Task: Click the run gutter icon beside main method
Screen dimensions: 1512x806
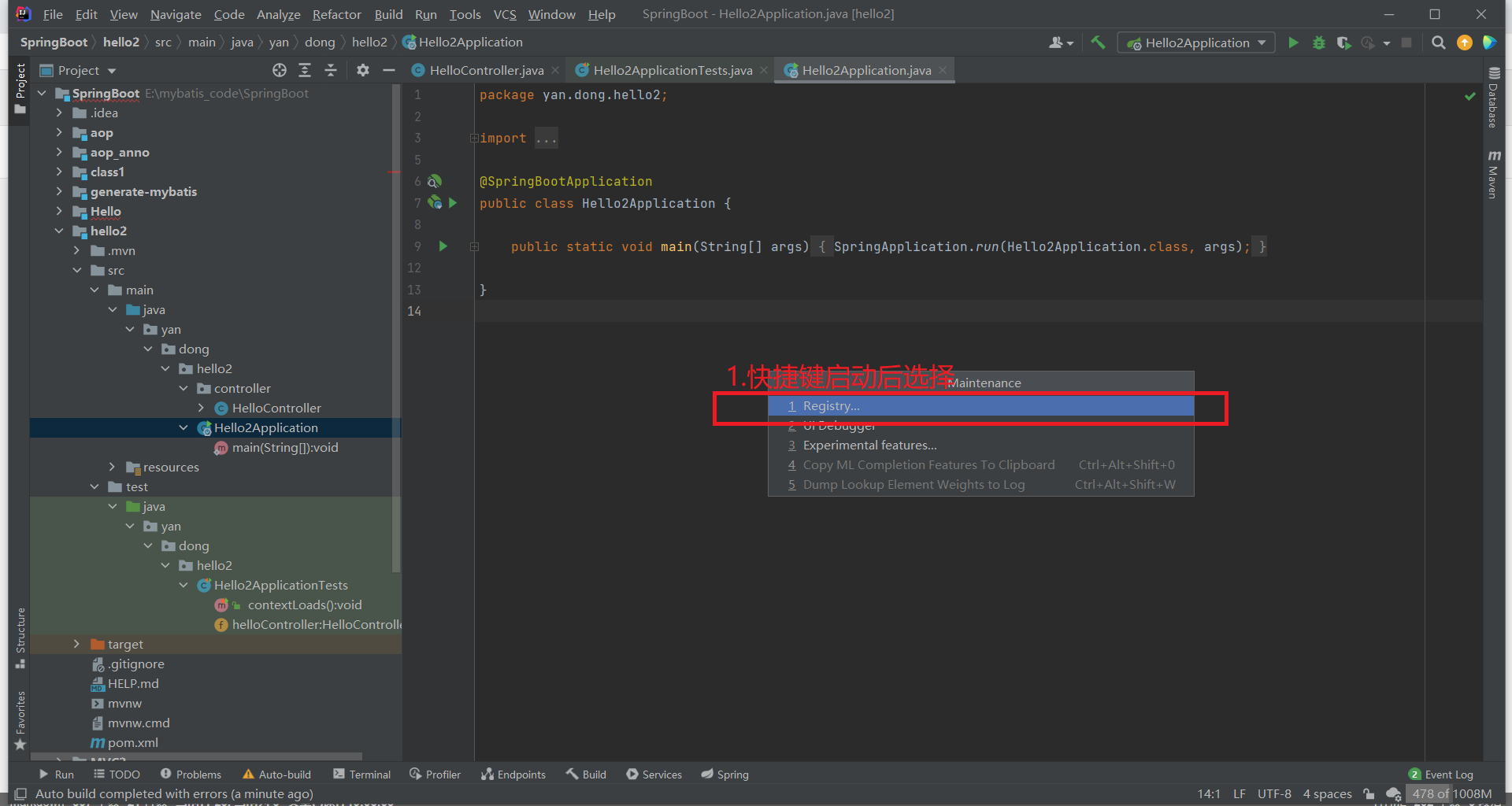Action: [x=443, y=246]
